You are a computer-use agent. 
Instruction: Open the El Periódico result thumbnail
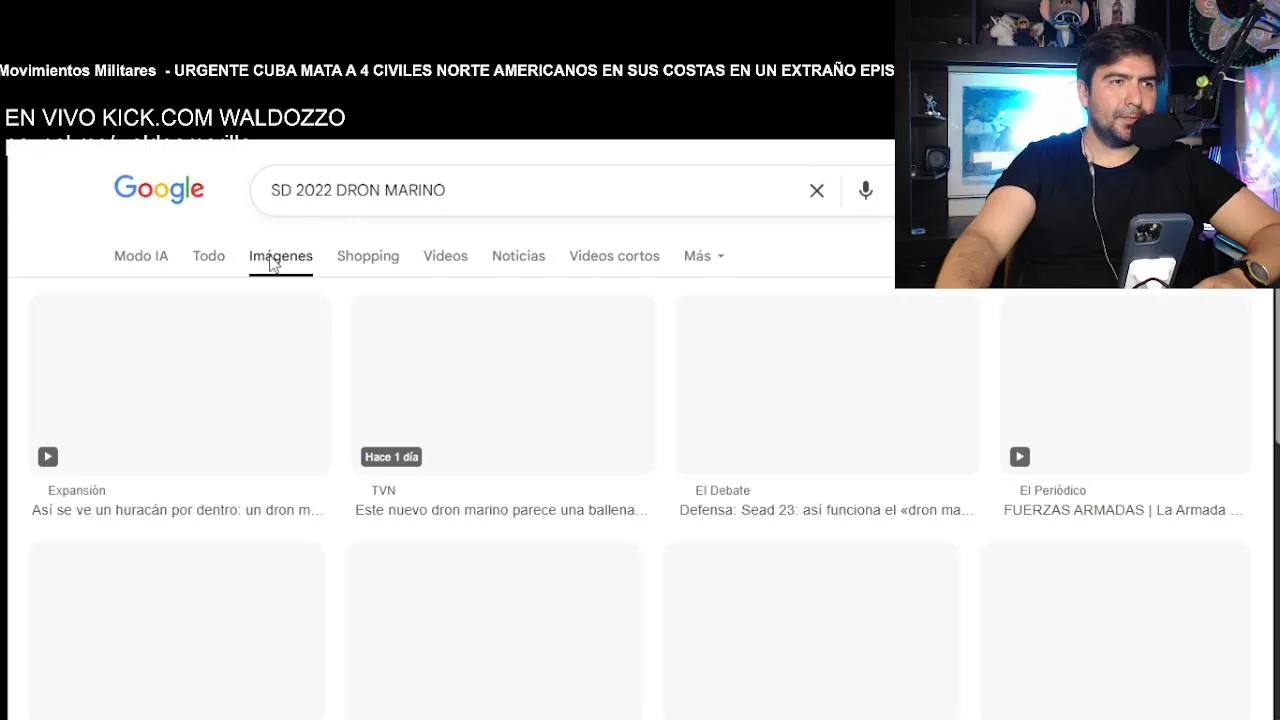coord(1126,385)
